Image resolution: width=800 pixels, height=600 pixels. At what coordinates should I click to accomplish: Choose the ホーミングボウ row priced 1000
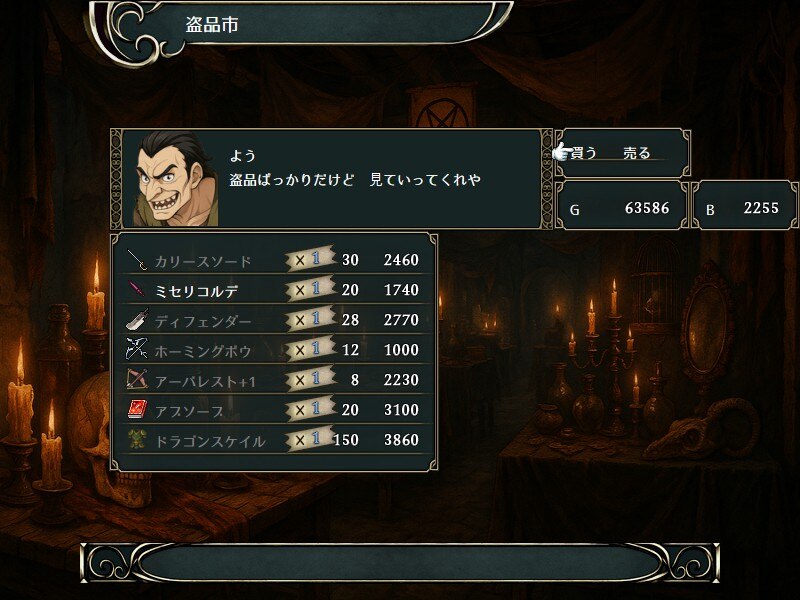276,349
